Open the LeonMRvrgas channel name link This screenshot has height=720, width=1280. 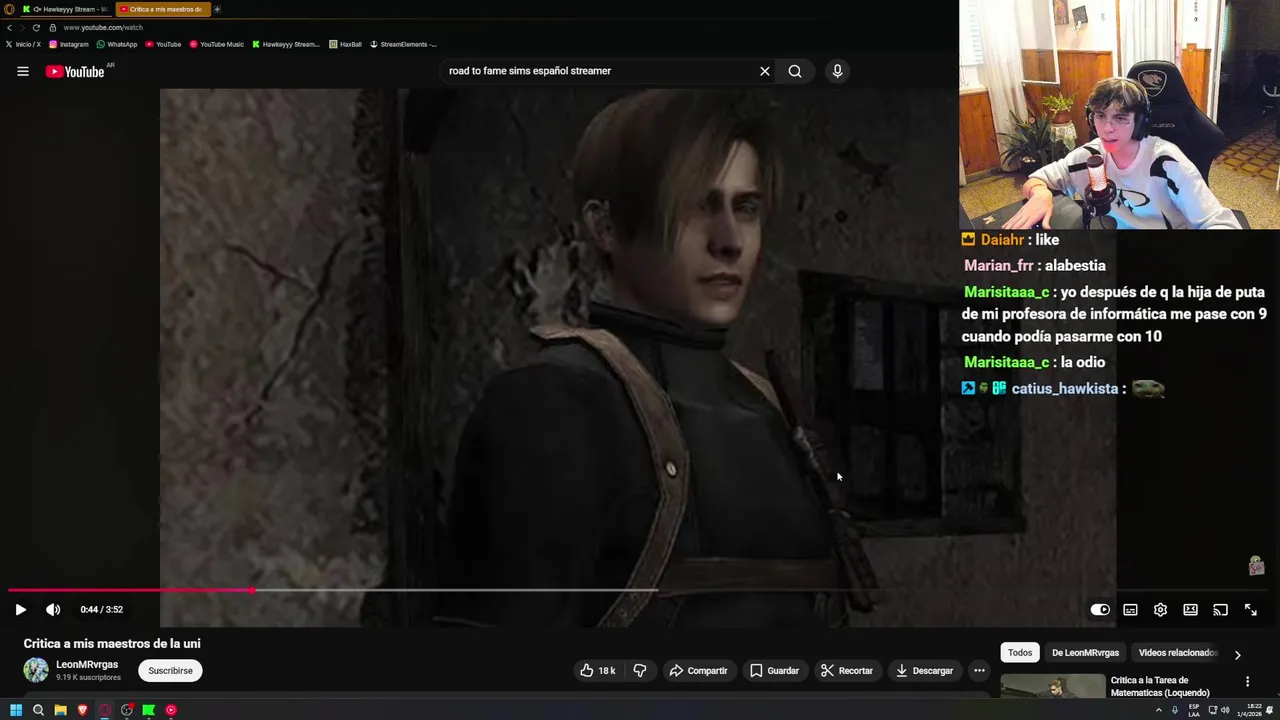click(x=87, y=664)
